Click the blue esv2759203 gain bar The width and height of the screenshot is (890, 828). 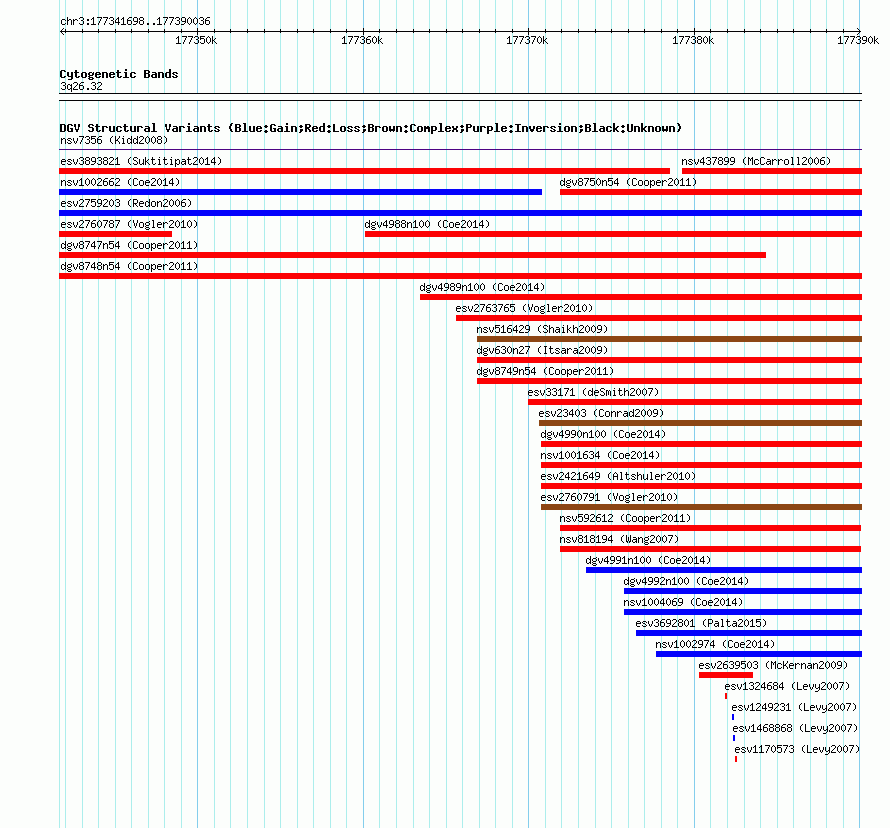(x=460, y=213)
